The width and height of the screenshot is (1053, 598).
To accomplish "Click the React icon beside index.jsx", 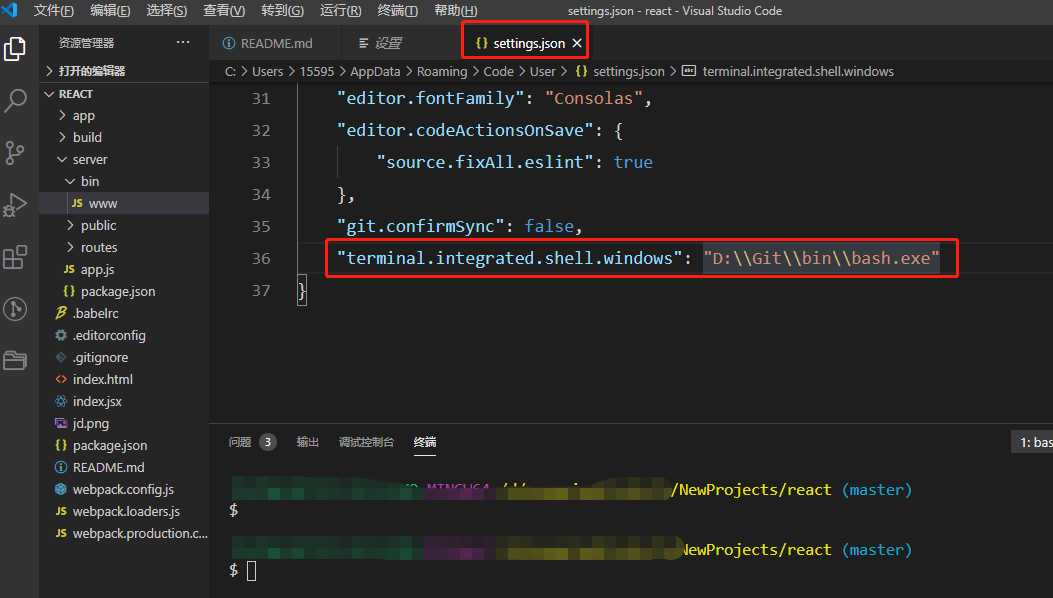I will [61, 401].
